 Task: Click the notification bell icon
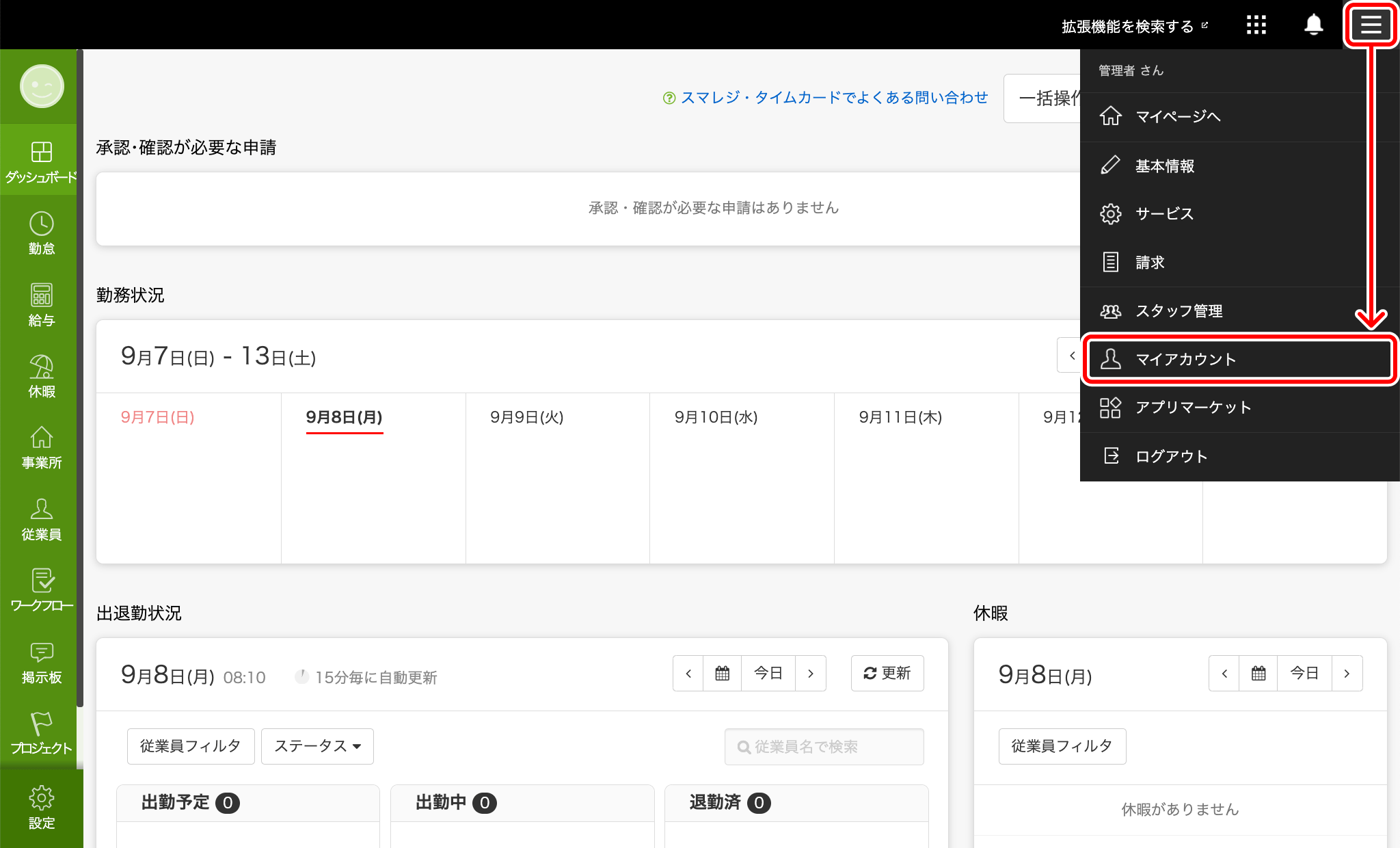(1314, 25)
